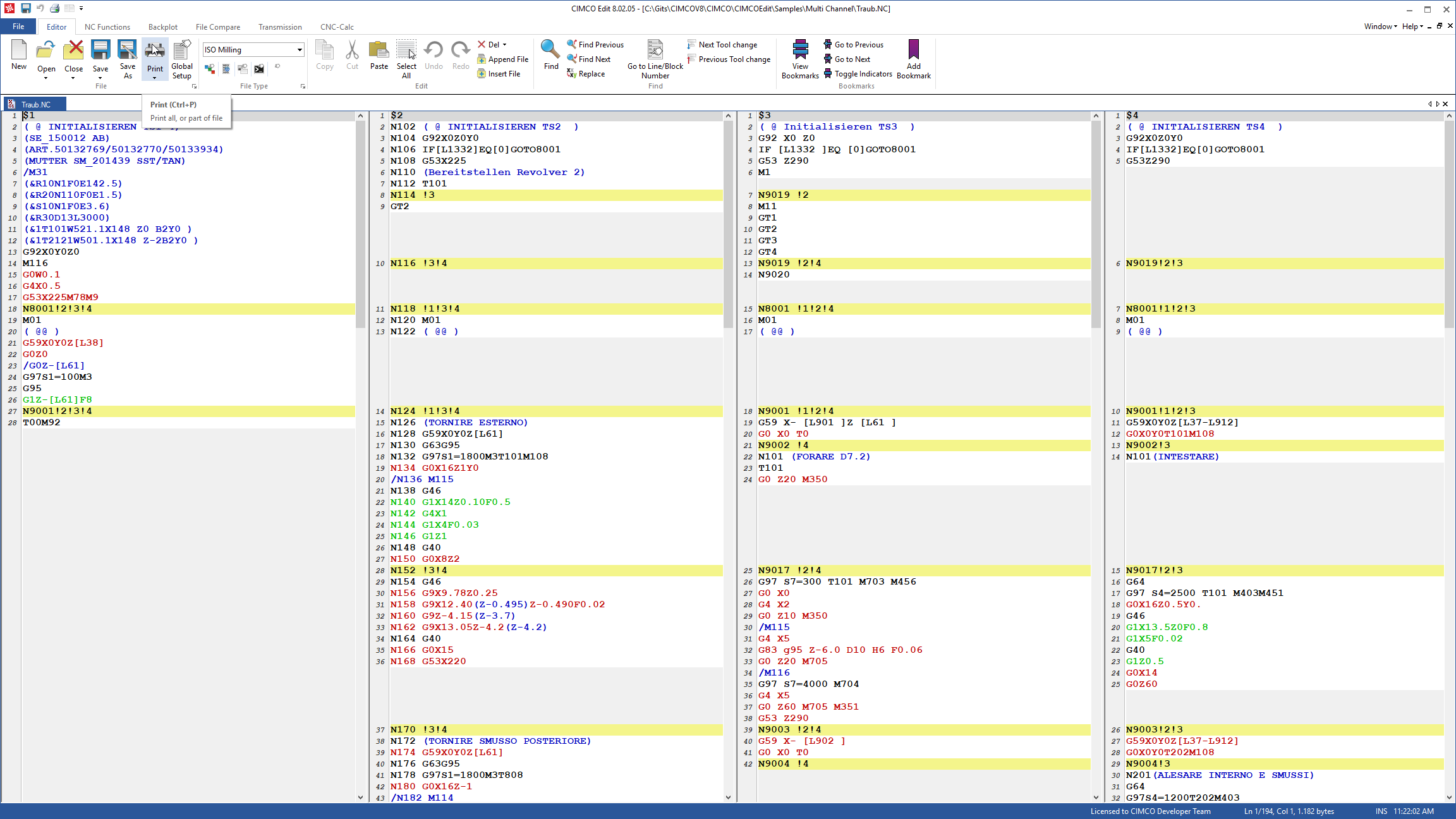Expand the Open button dropdown arrow
Viewport: 1456px width, 819px height.
(46, 78)
